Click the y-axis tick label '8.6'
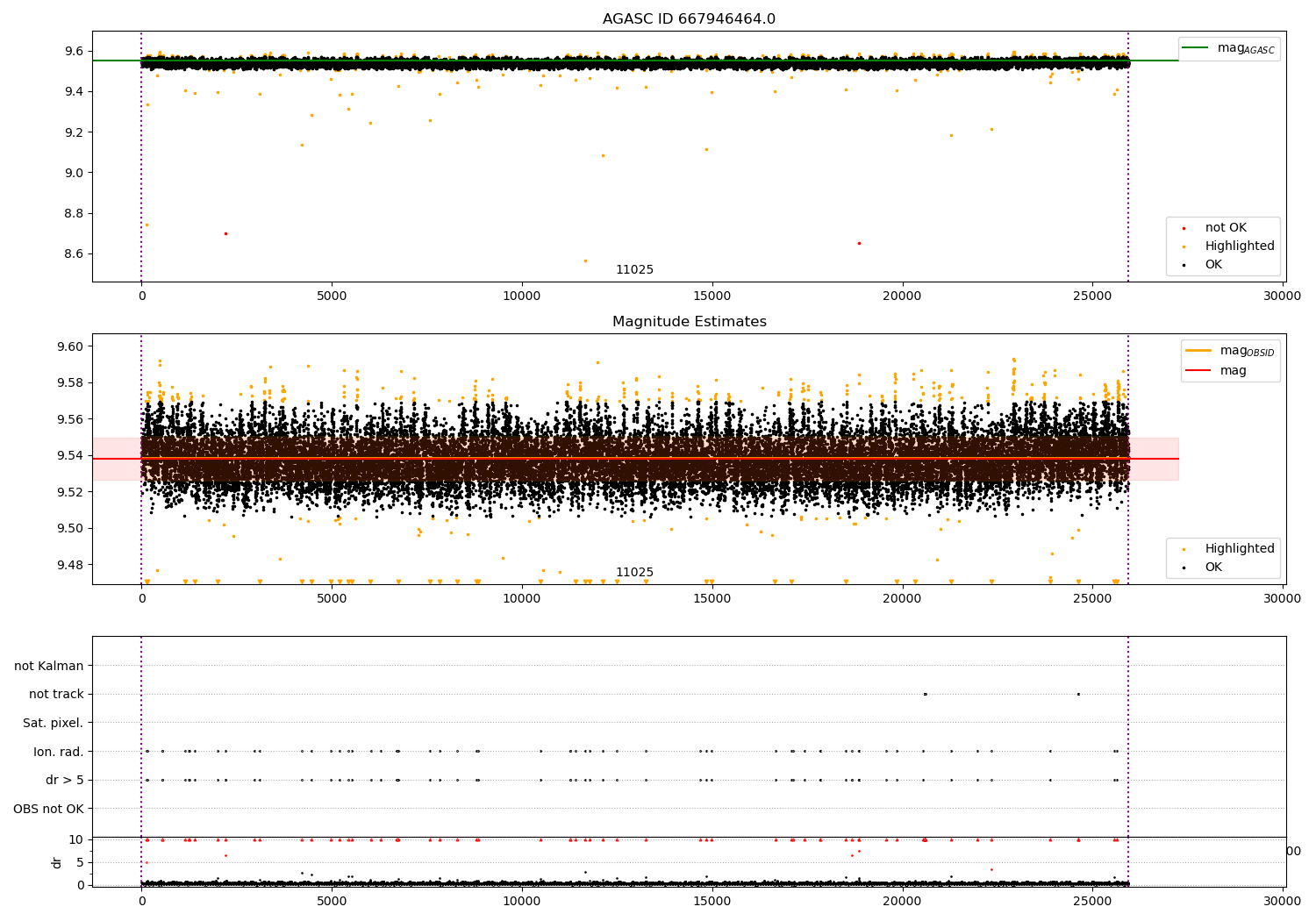The height and width of the screenshot is (921, 1316). point(74,254)
